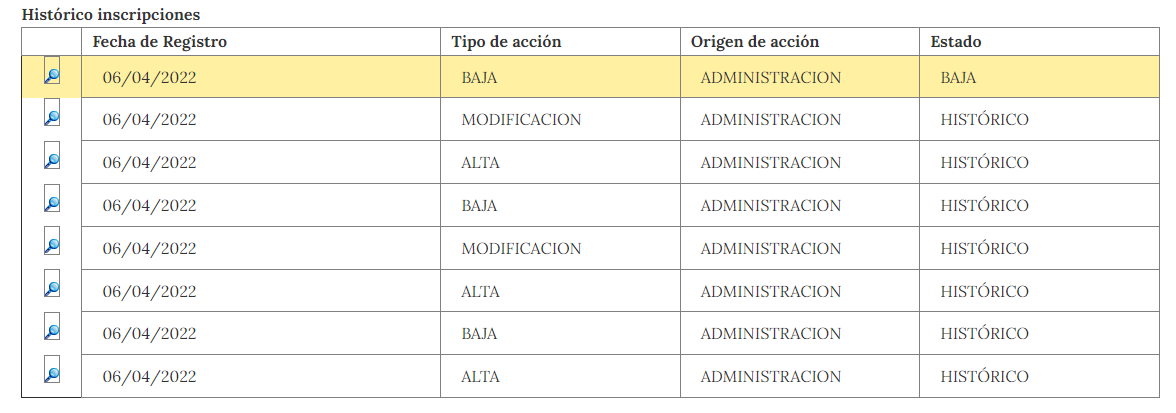Click Histórico inscripciones section title
1176x413 pixels.
pyautogui.click(x=111, y=14)
